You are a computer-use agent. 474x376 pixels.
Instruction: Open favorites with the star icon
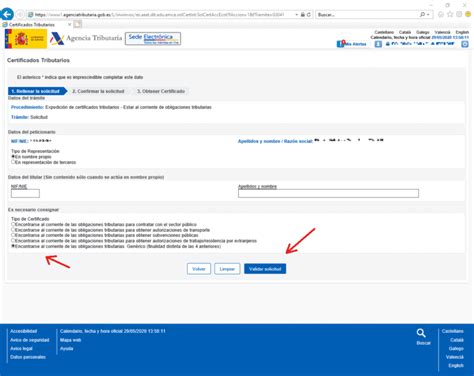coord(450,14)
